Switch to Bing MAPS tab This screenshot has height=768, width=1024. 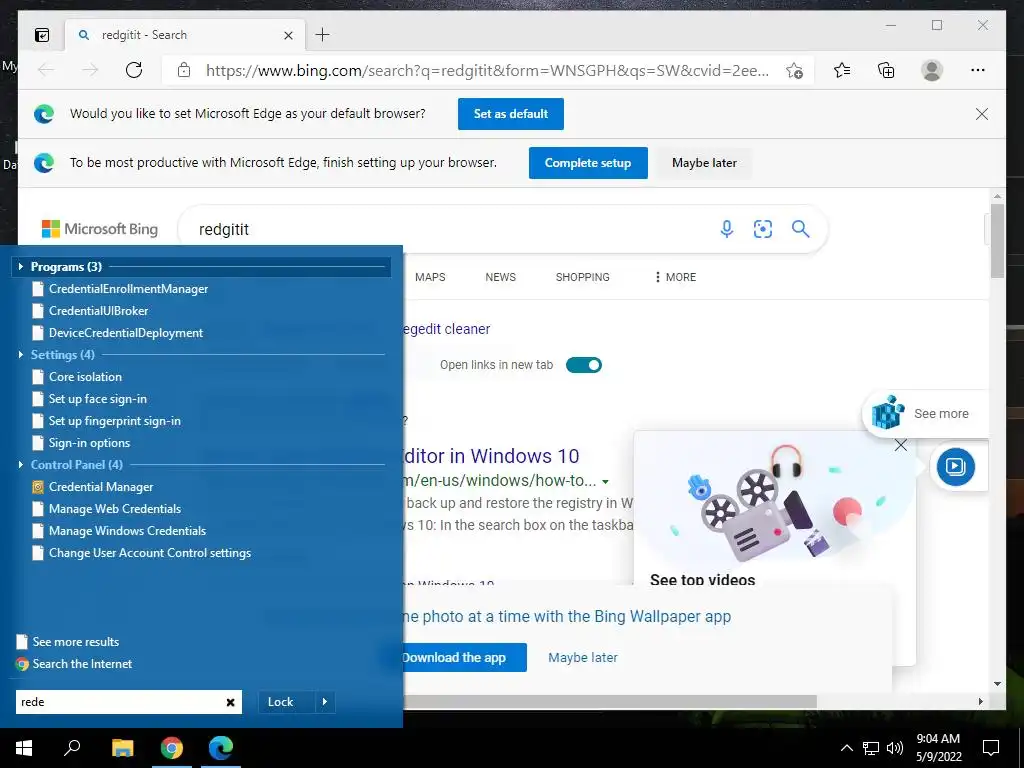(x=430, y=277)
